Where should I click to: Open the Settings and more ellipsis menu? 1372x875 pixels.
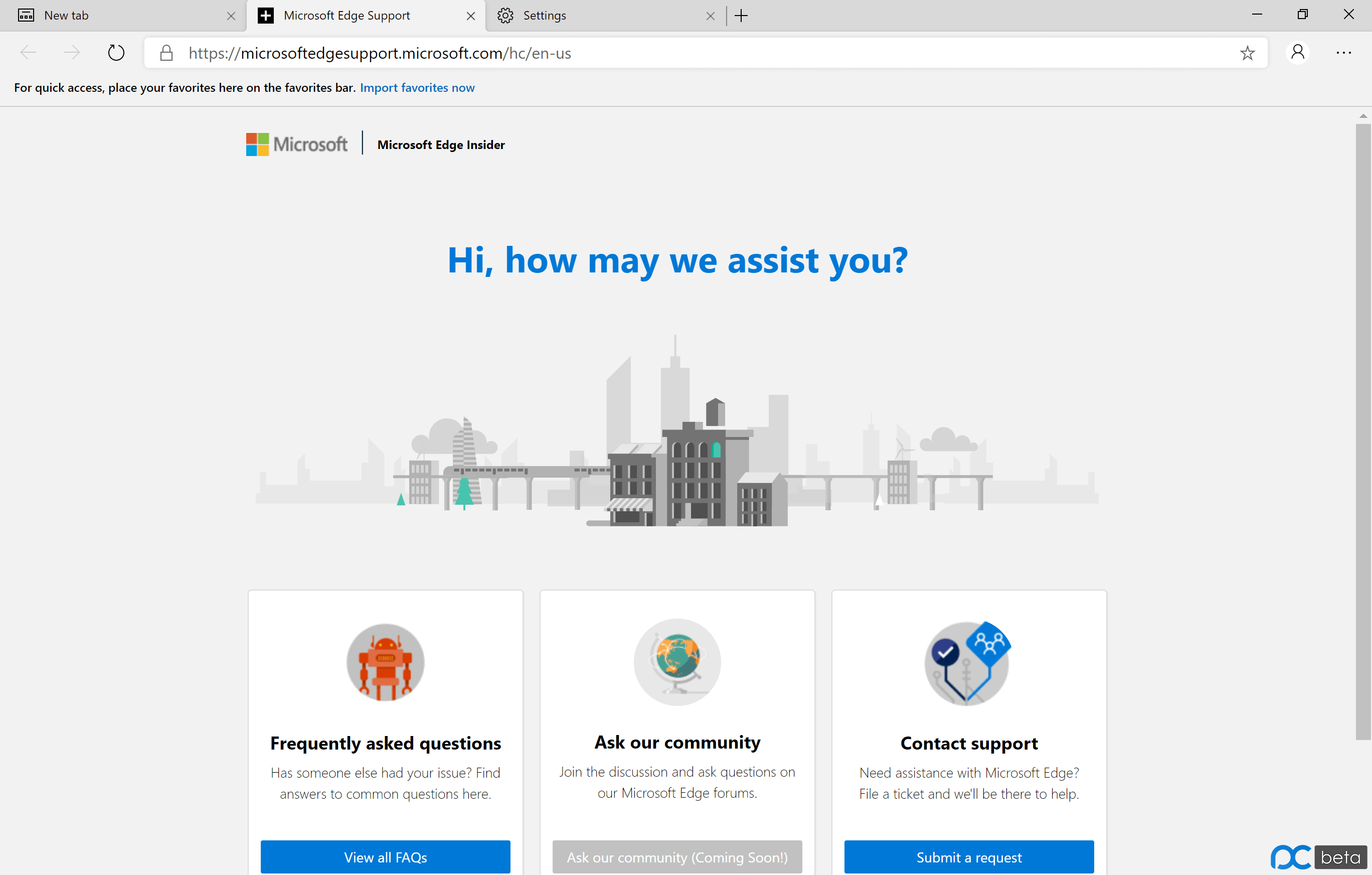[1343, 53]
